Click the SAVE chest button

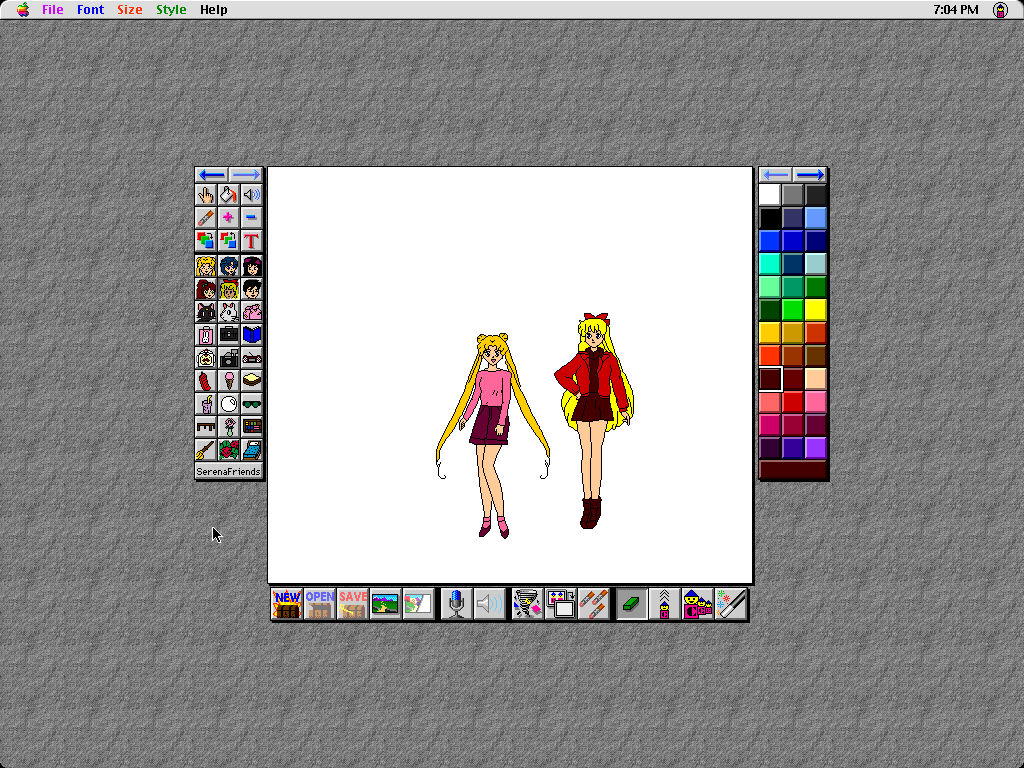(x=353, y=604)
